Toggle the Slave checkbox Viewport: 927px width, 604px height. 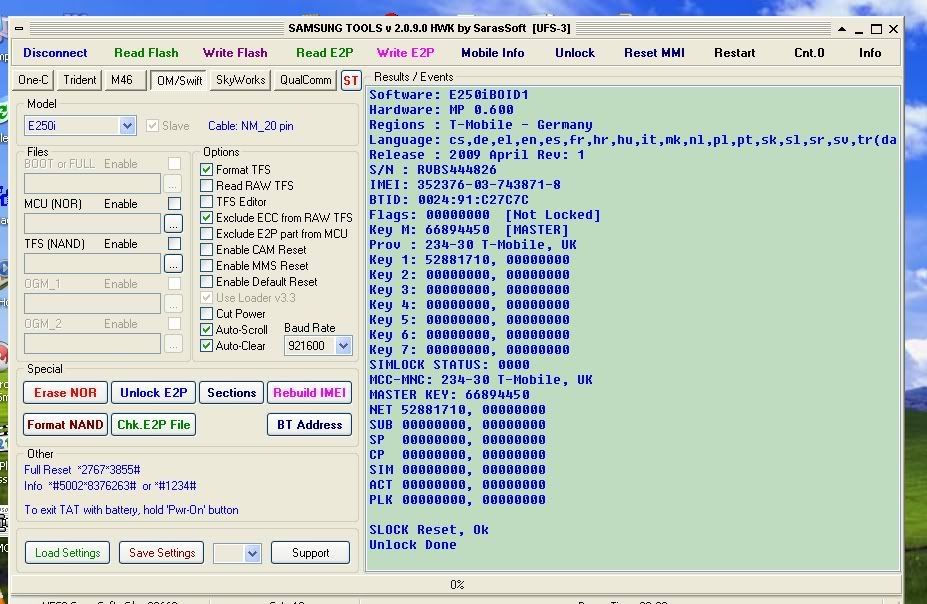click(x=152, y=125)
